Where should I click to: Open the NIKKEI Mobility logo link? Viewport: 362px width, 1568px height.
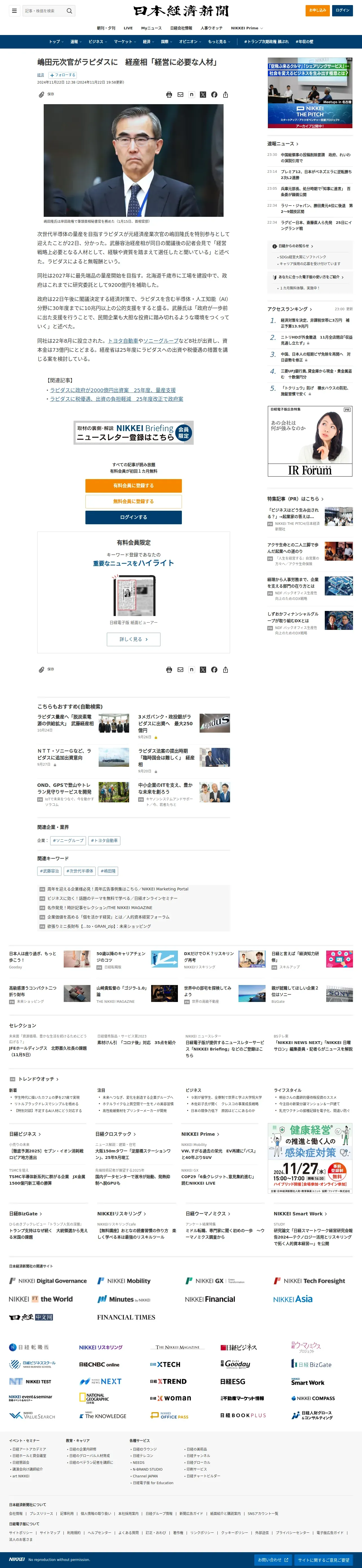click(x=124, y=1281)
